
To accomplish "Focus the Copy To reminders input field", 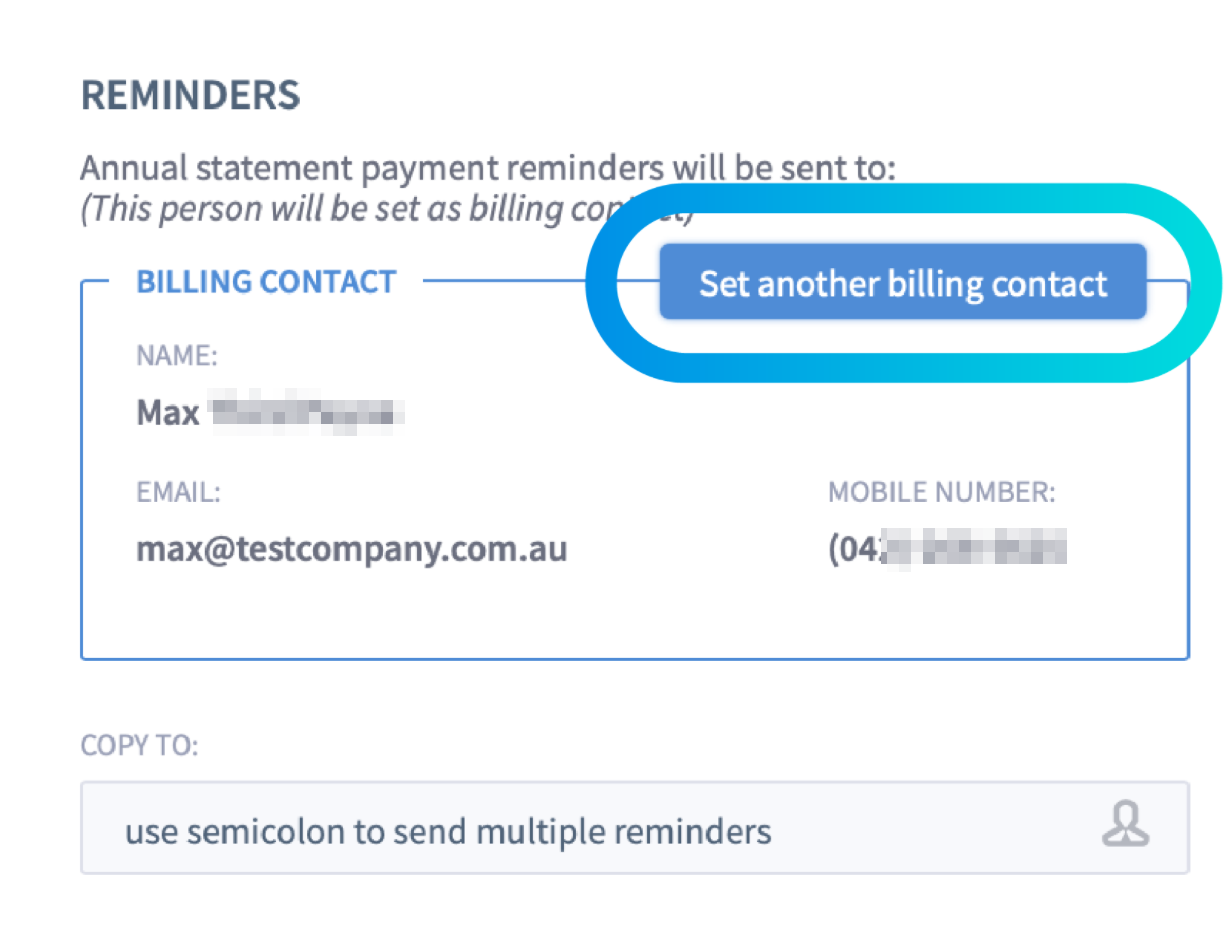I will 635,828.
